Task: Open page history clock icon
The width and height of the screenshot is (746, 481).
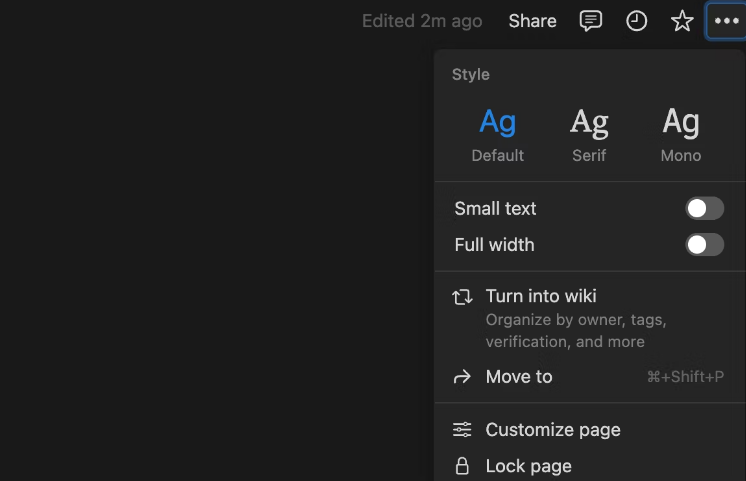Action: [x=636, y=21]
